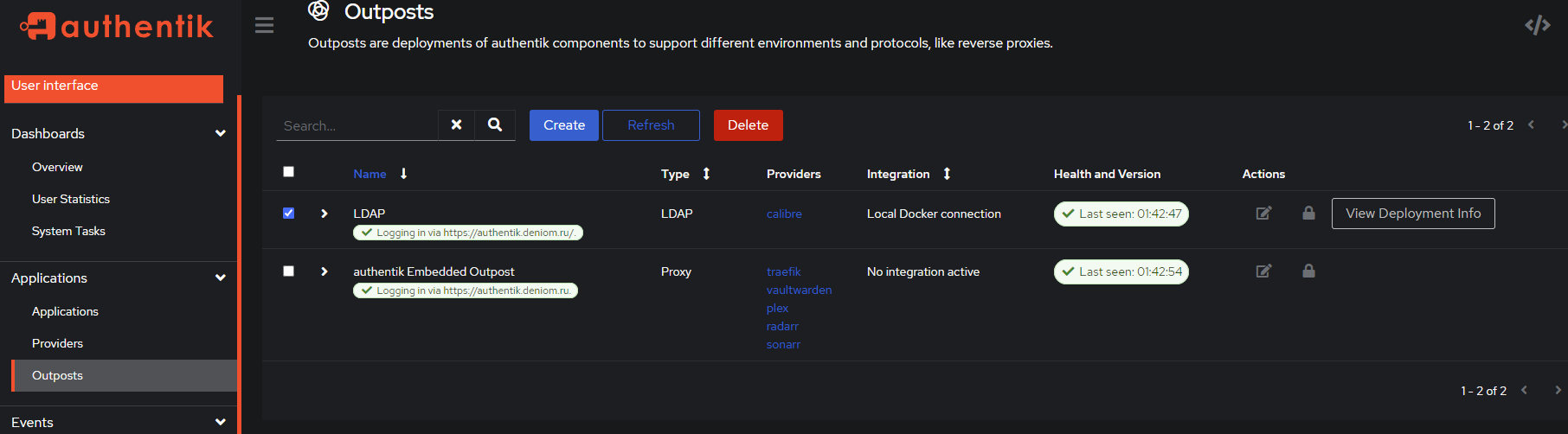Open Applications sub-item in the sidebar
The height and width of the screenshot is (434, 1568).
click(x=65, y=311)
